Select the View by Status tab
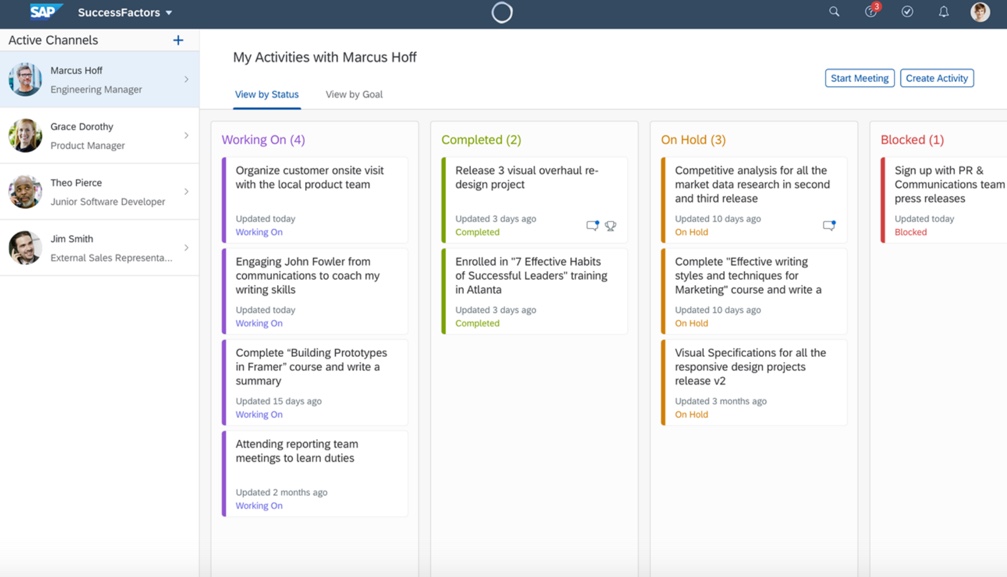The image size is (1007, 577). click(x=264, y=94)
